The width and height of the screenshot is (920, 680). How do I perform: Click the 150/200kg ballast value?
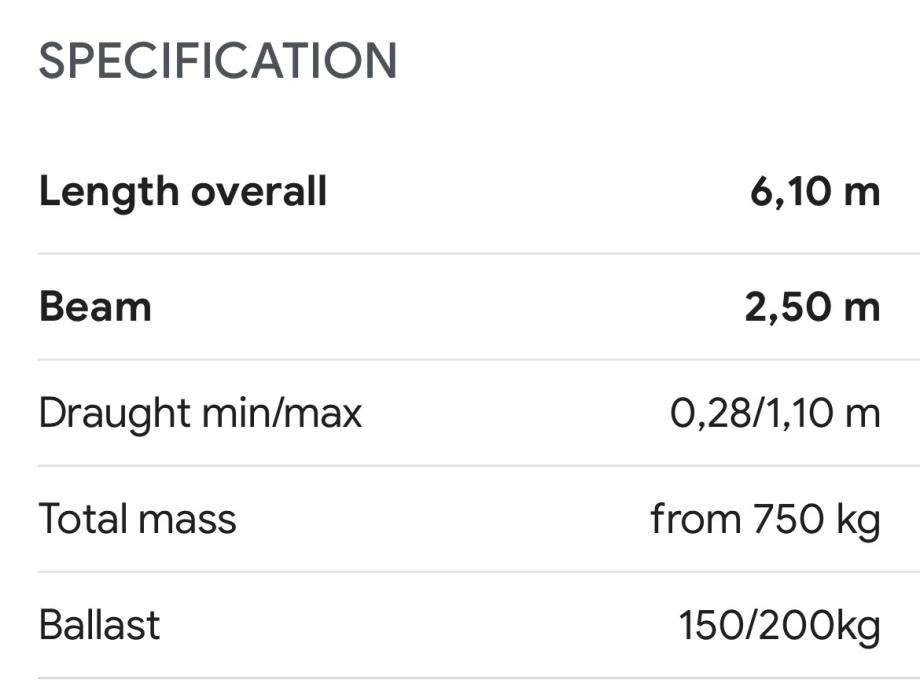tap(779, 625)
